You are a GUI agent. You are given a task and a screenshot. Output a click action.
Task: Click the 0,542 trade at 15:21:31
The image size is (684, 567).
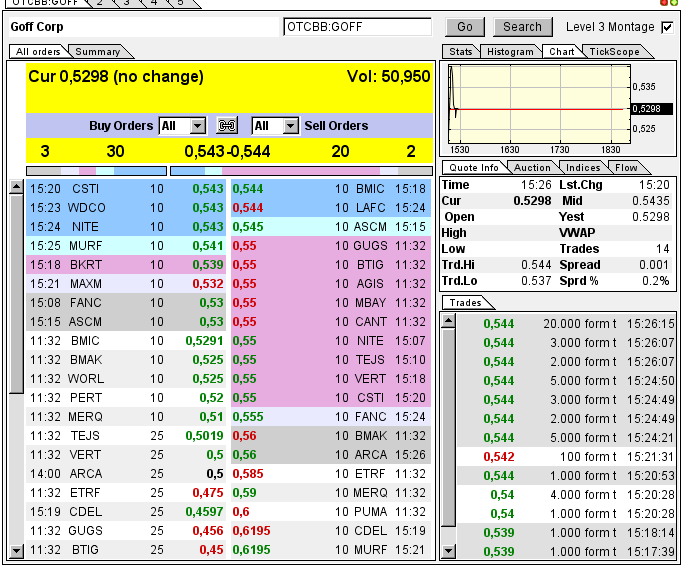[x=566, y=457]
